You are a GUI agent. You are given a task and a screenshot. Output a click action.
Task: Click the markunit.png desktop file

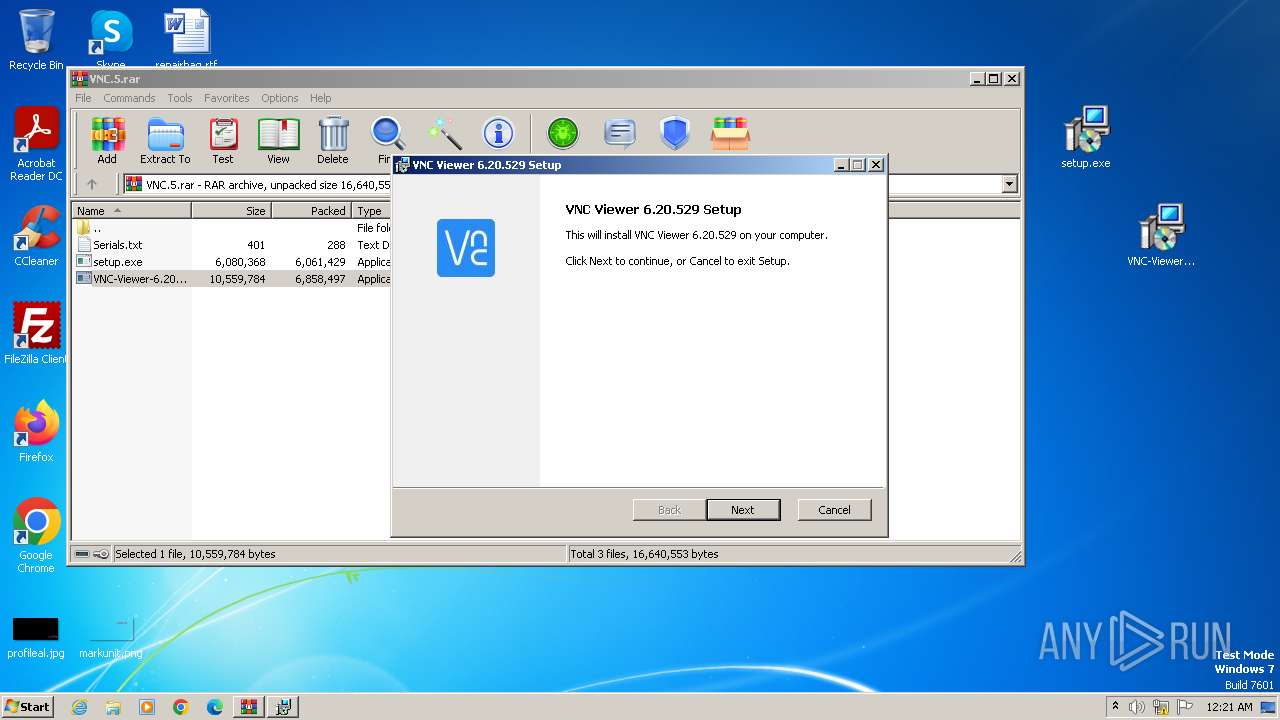[x=111, y=637]
